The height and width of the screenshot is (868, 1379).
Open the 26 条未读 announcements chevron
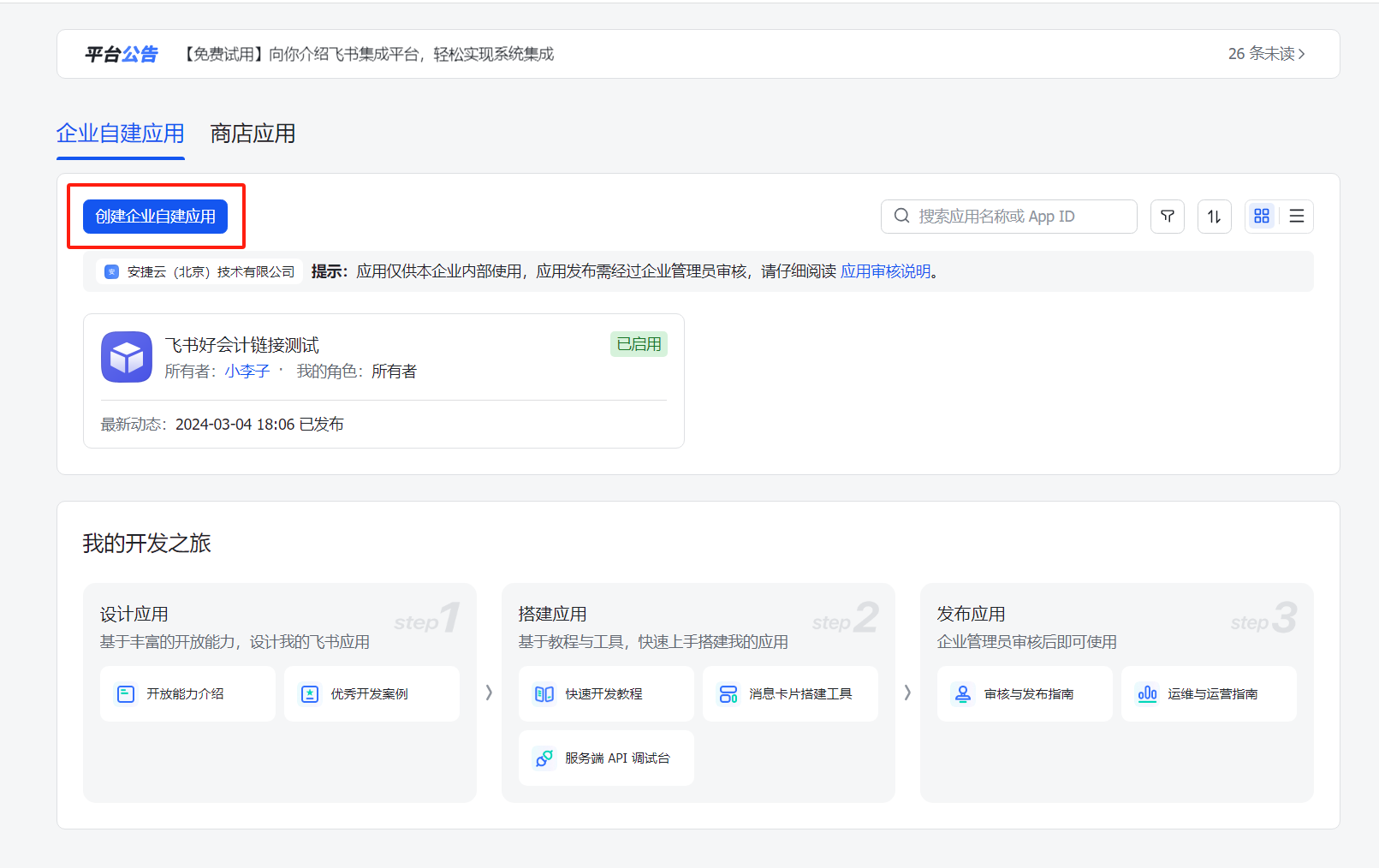coord(1302,54)
